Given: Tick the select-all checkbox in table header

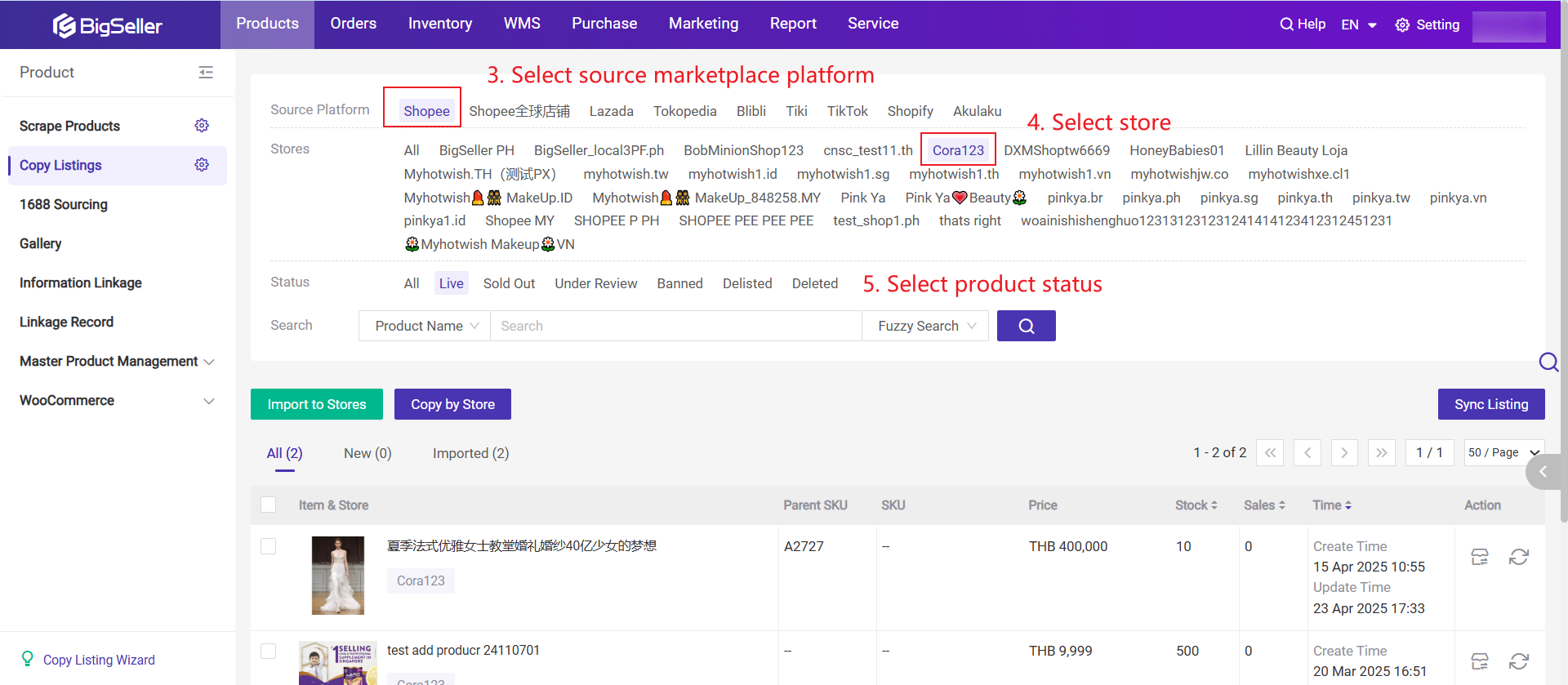Looking at the screenshot, I should click(268, 505).
